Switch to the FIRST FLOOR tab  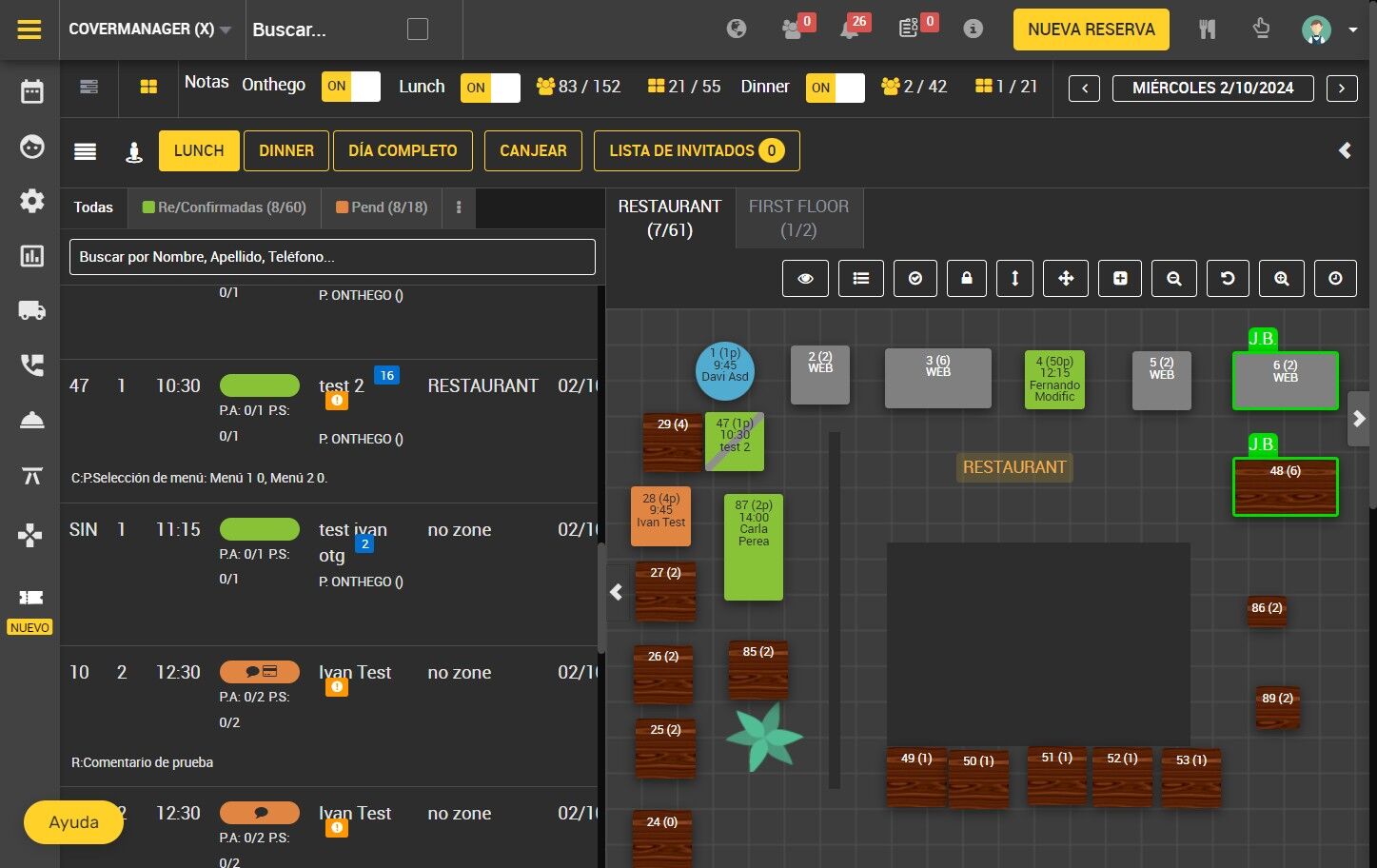(799, 218)
